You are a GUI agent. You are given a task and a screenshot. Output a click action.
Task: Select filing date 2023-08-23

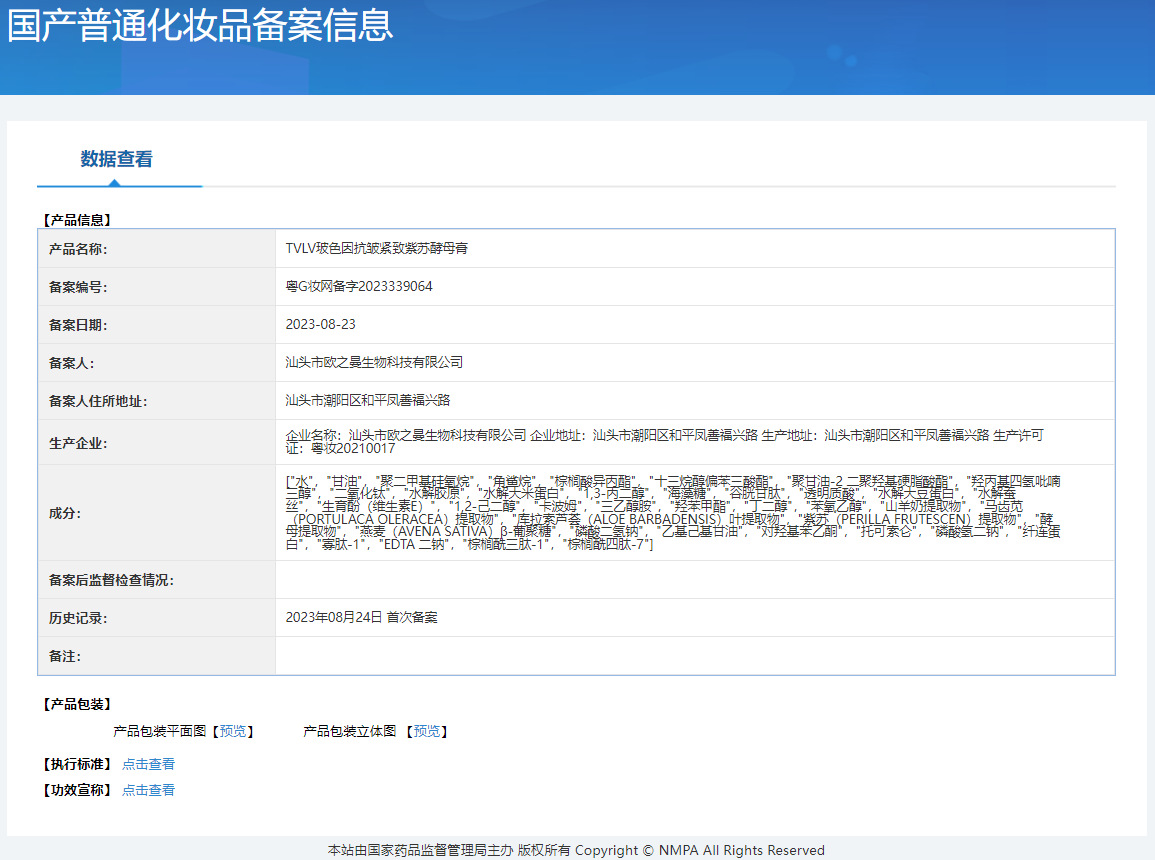pyautogui.click(x=320, y=325)
